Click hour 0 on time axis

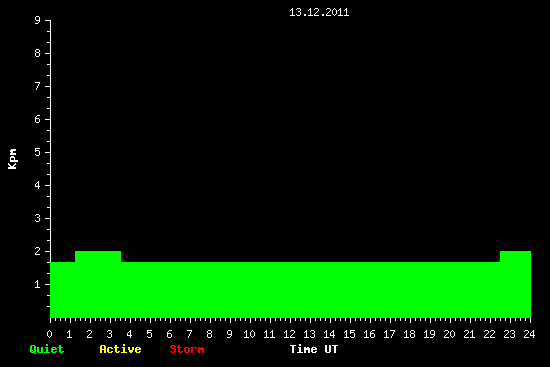point(49,334)
